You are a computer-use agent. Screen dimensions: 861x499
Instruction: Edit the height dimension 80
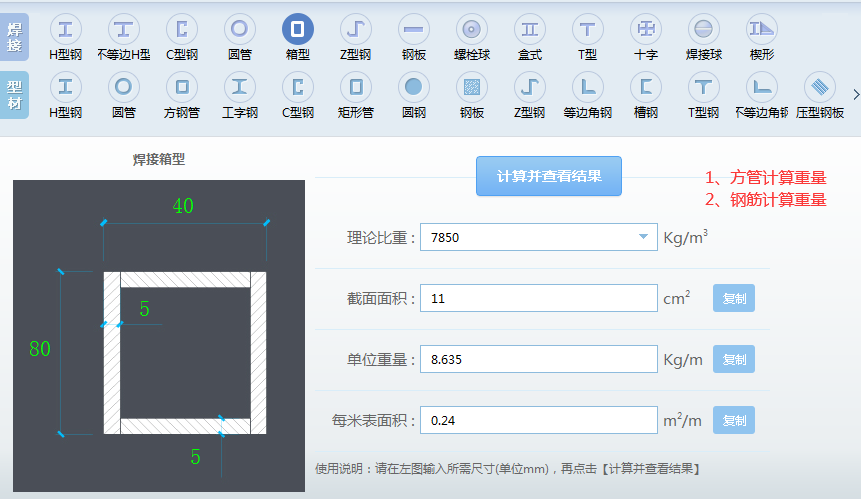[40, 349]
